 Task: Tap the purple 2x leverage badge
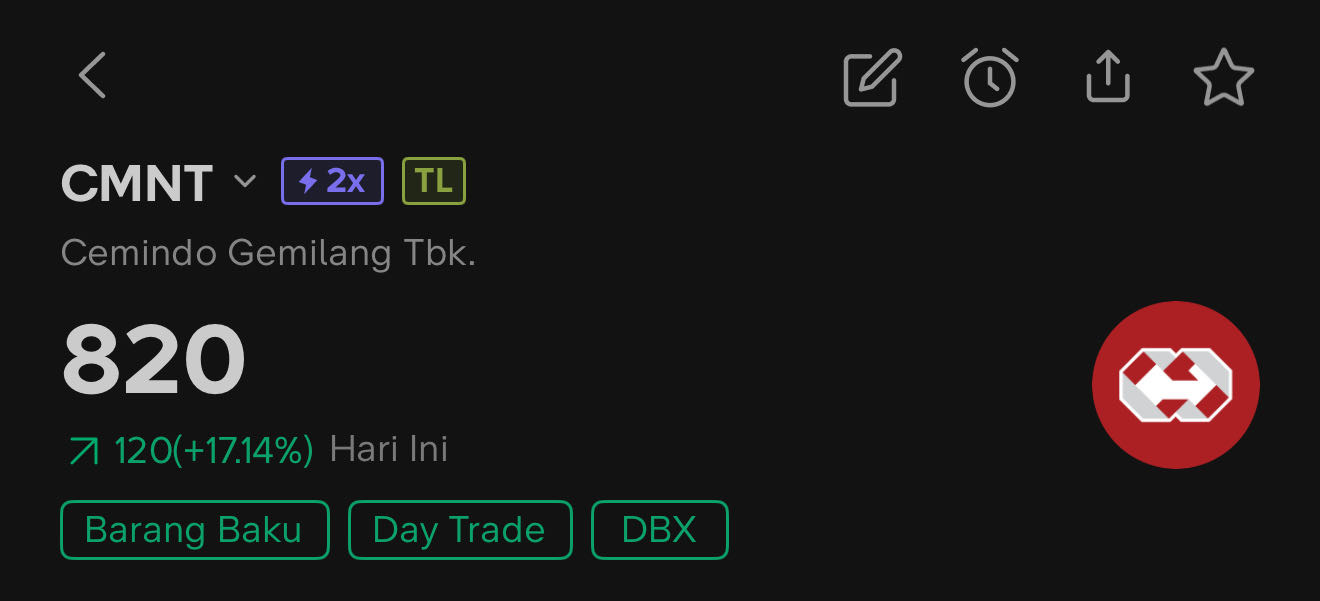coord(333,181)
